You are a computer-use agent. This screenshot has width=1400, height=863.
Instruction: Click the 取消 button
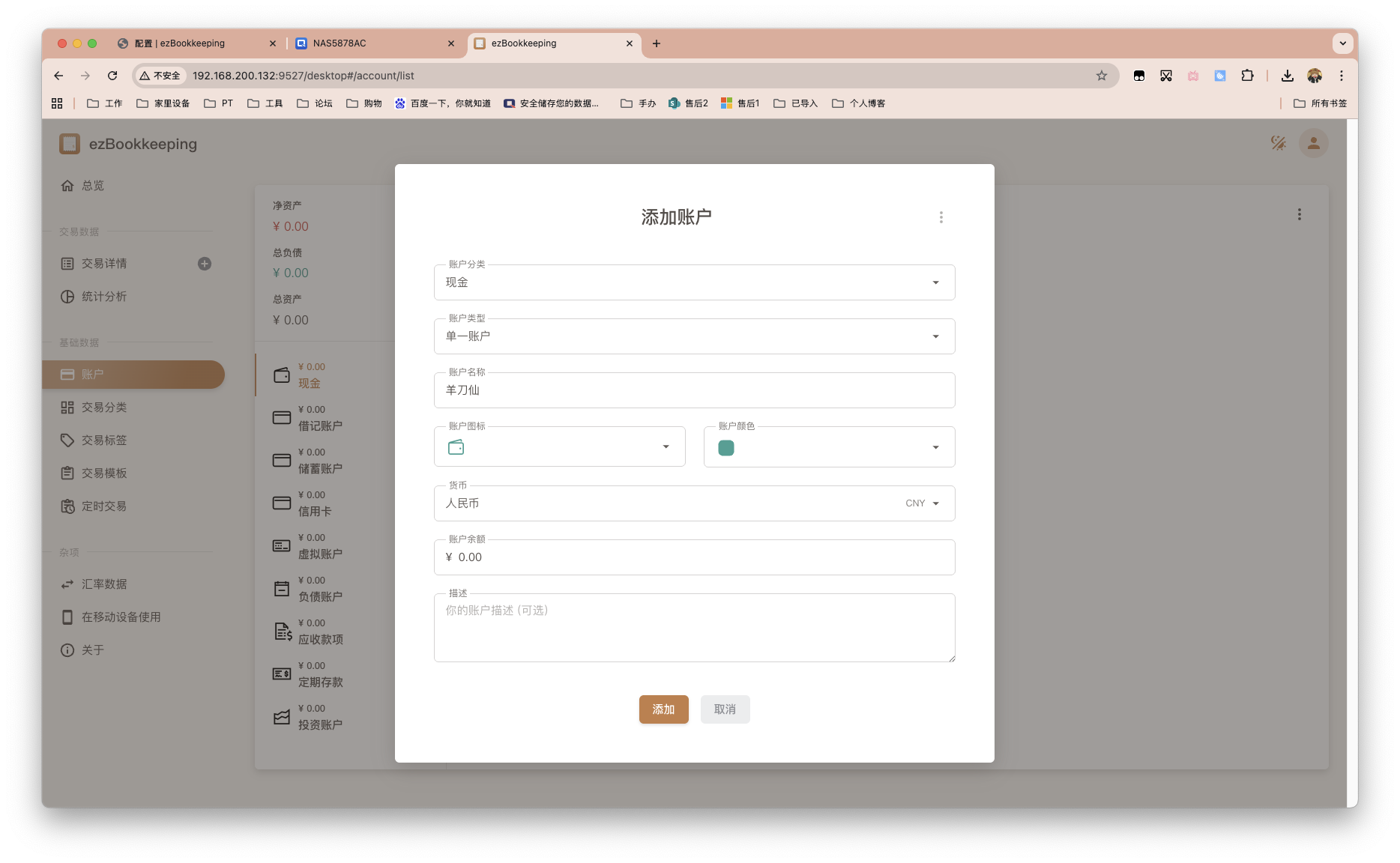point(725,709)
